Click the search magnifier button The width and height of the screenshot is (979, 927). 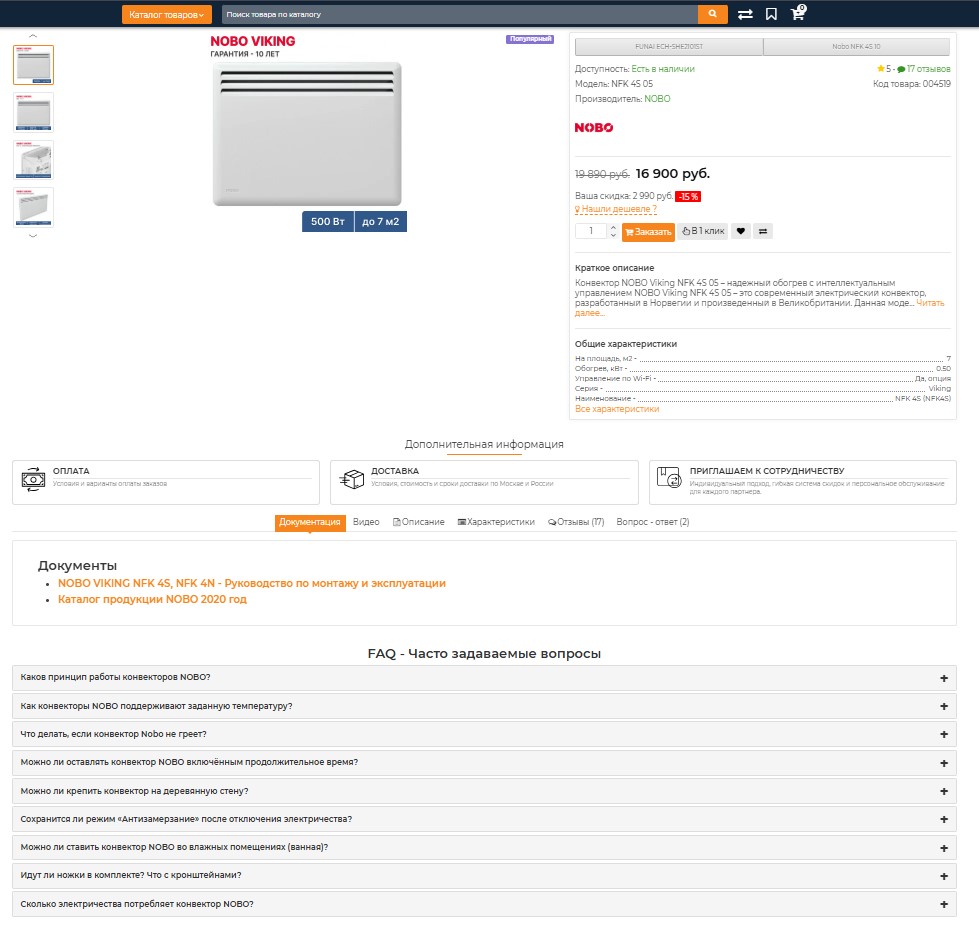712,14
